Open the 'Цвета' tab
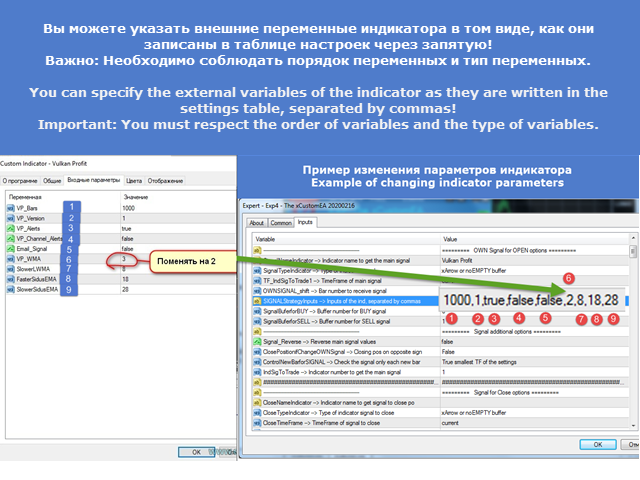 tap(134, 181)
